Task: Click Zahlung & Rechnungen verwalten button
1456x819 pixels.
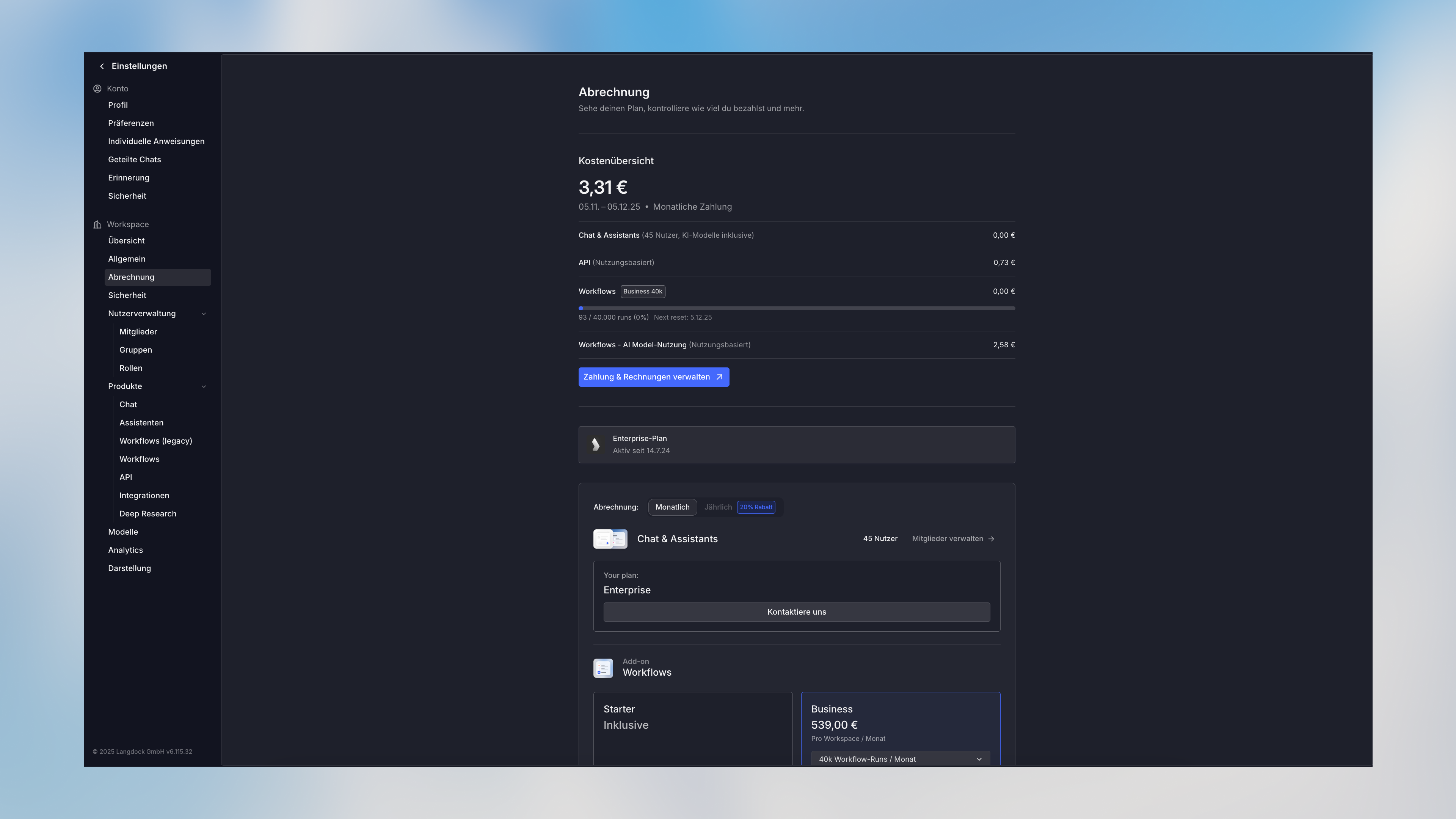Action: 646,377
